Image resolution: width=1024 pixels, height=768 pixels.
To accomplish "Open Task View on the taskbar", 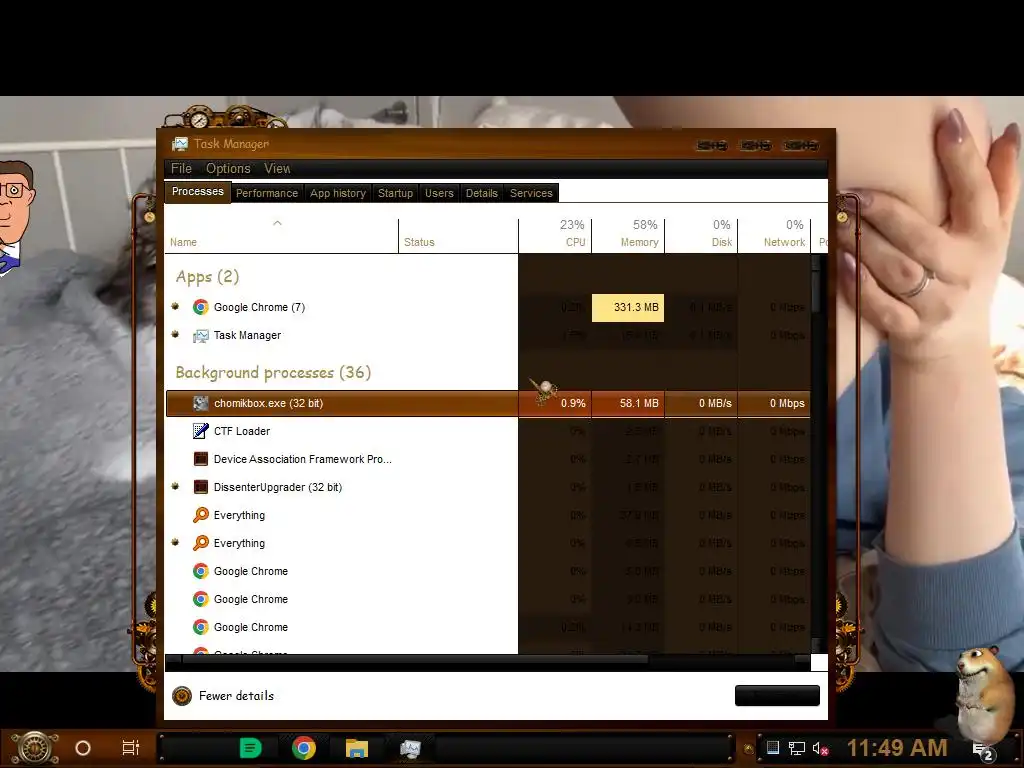I will tap(131, 748).
